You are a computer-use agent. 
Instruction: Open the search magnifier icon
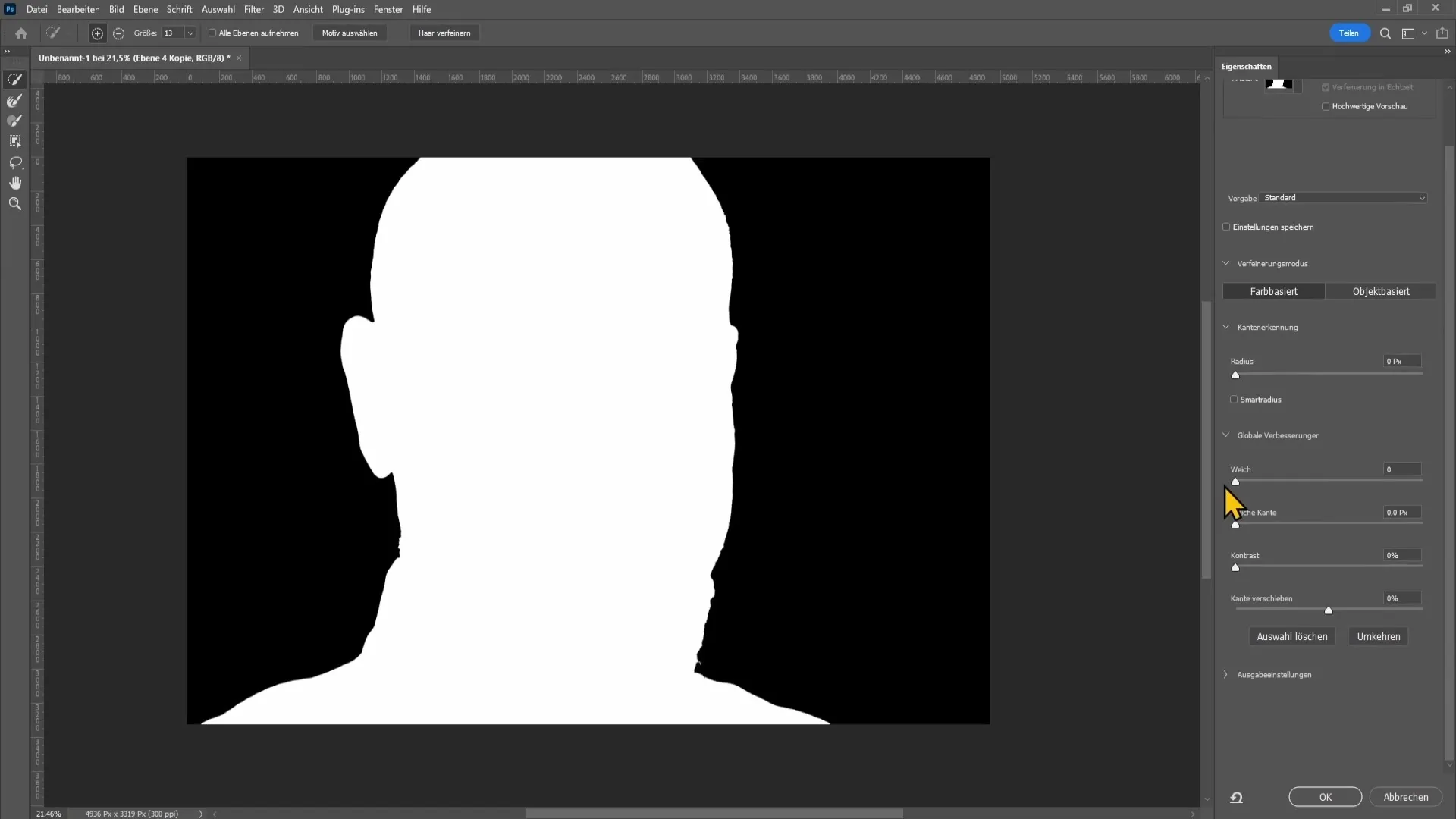[1385, 33]
